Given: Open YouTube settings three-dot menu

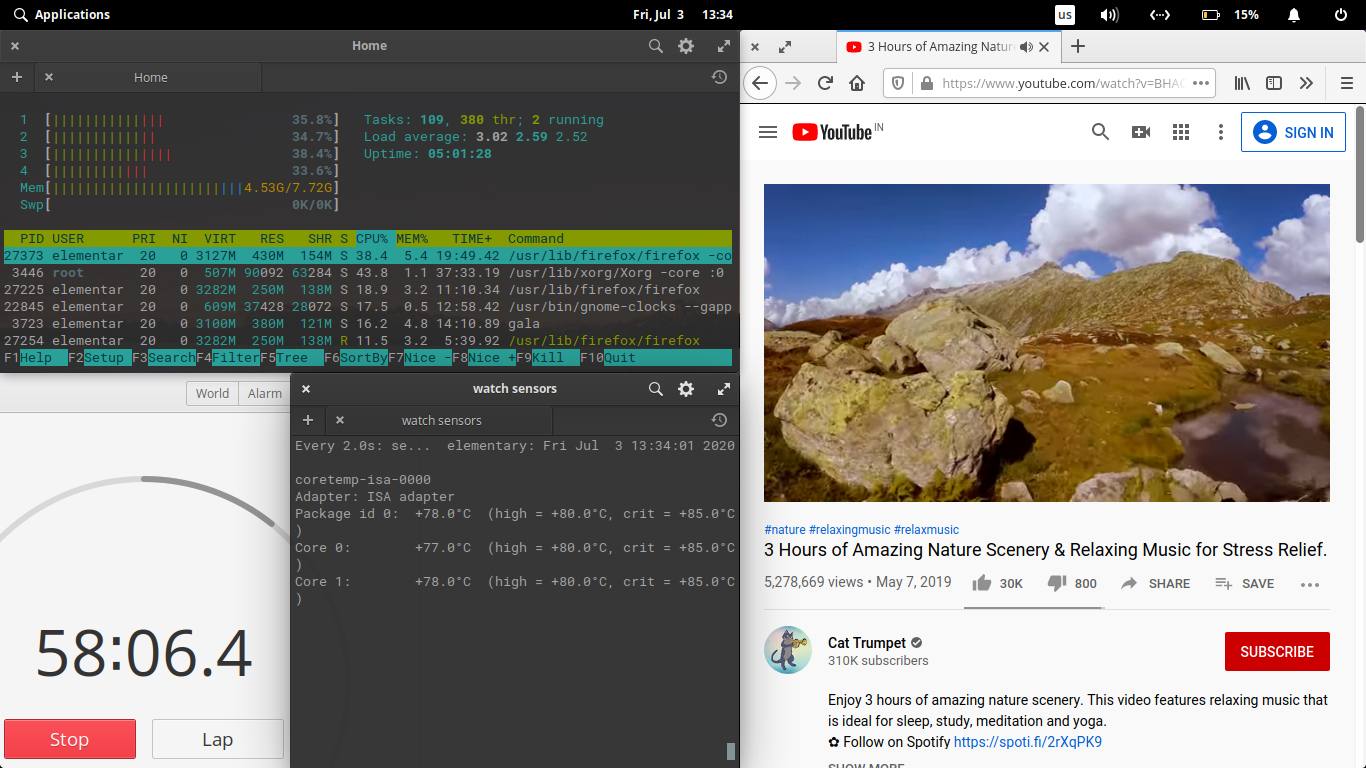Looking at the screenshot, I should (1220, 132).
